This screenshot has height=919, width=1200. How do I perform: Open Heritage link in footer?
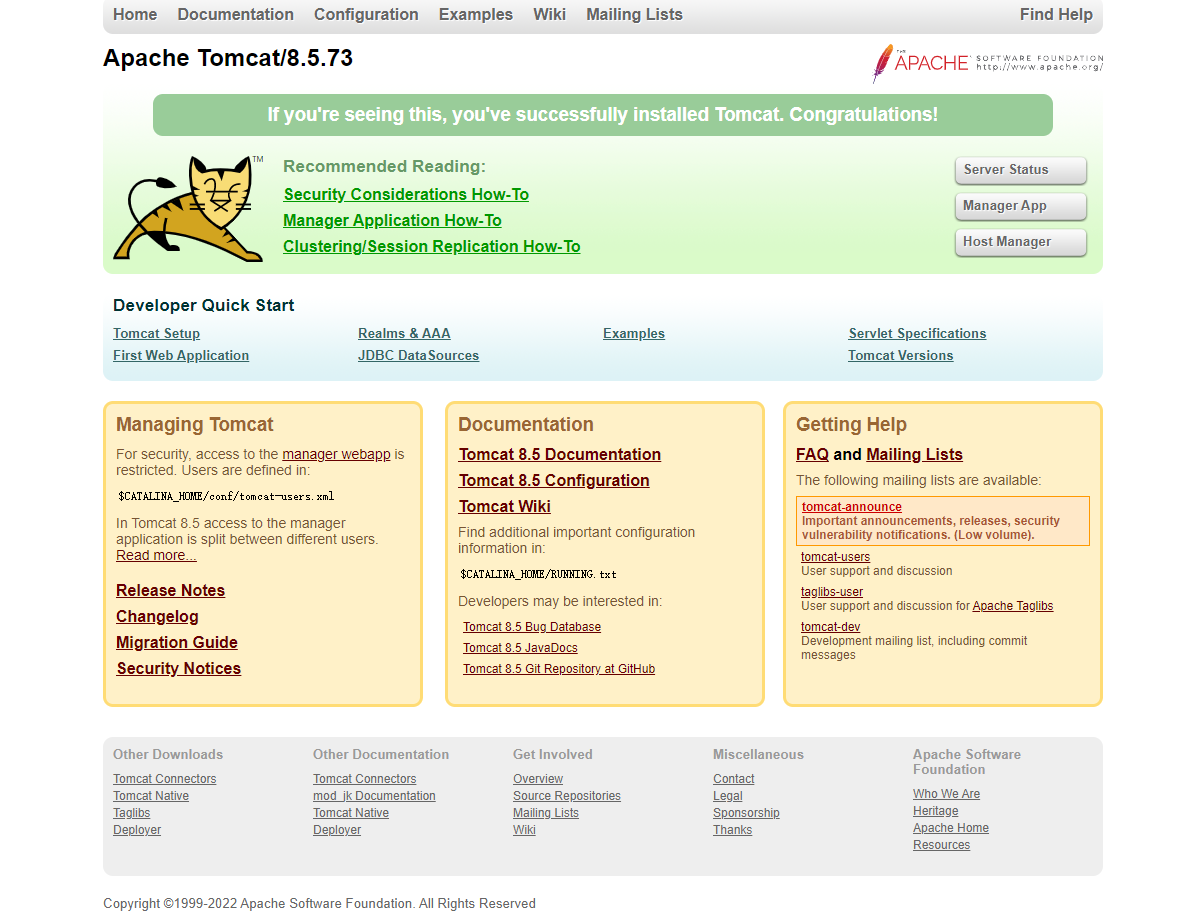tap(935, 811)
